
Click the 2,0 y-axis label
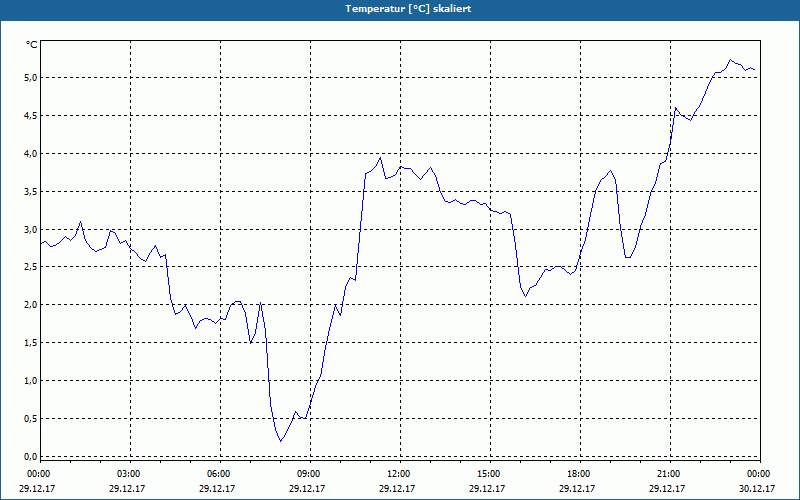(x=31, y=305)
